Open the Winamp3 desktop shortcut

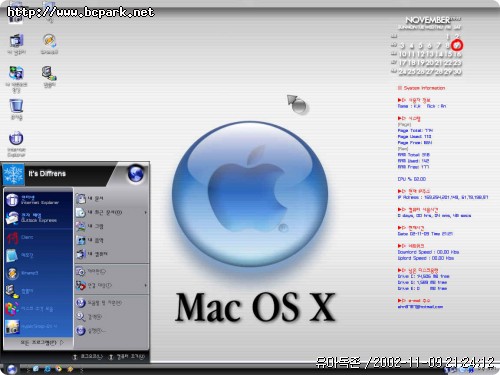[x=49, y=44]
